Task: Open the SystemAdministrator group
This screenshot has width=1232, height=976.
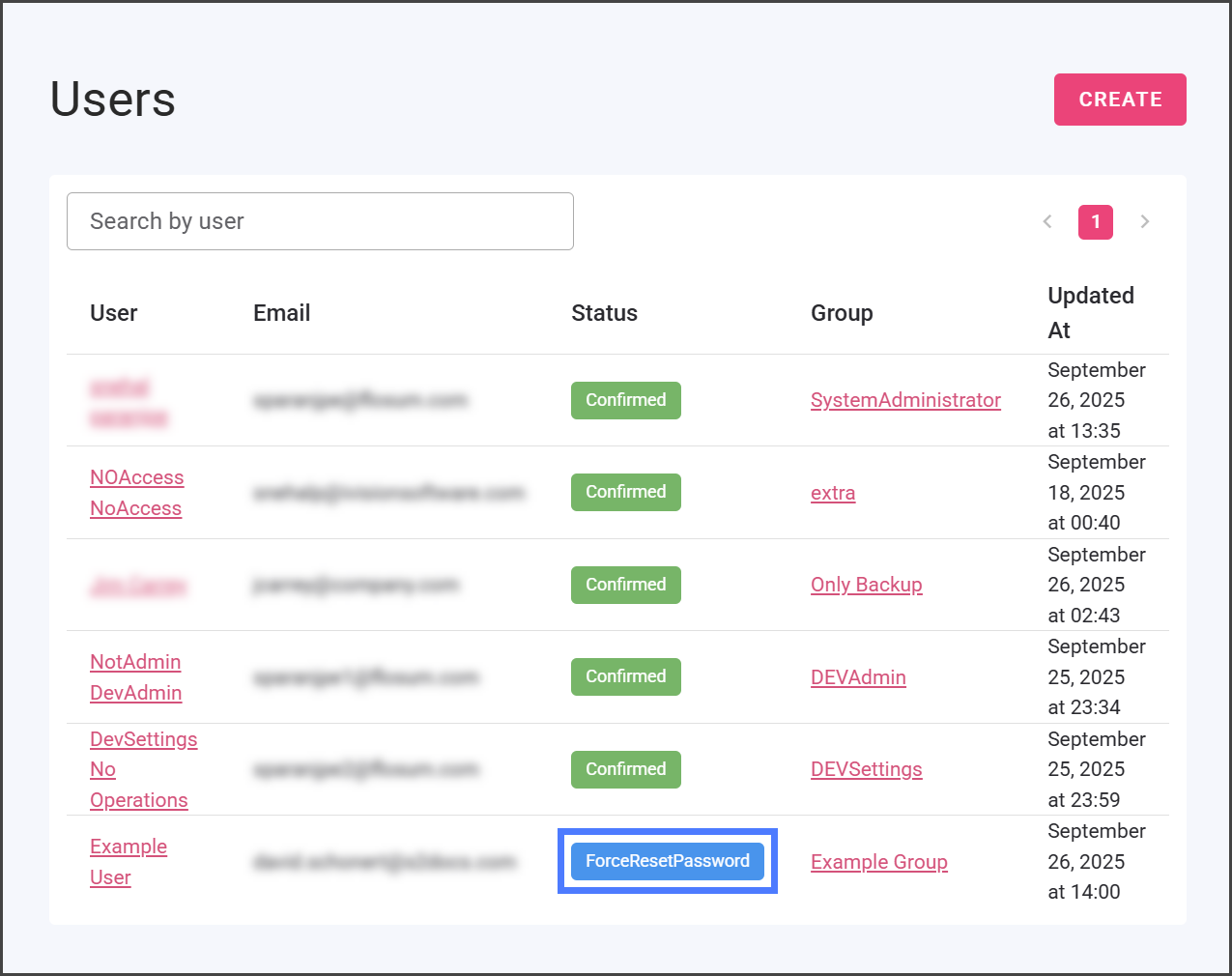Action: click(905, 400)
